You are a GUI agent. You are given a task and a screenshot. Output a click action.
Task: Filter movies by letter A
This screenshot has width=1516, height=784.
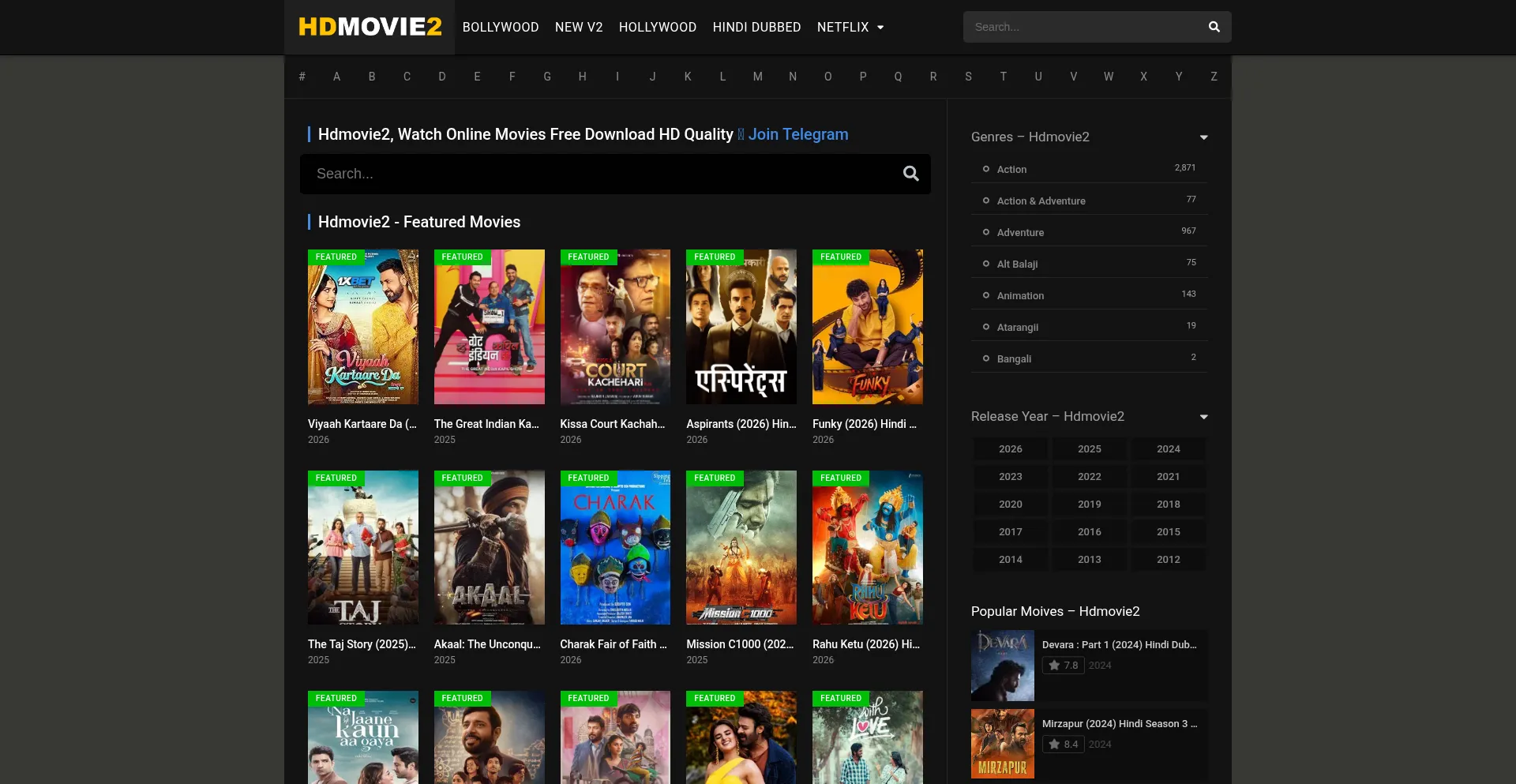pos(337,77)
